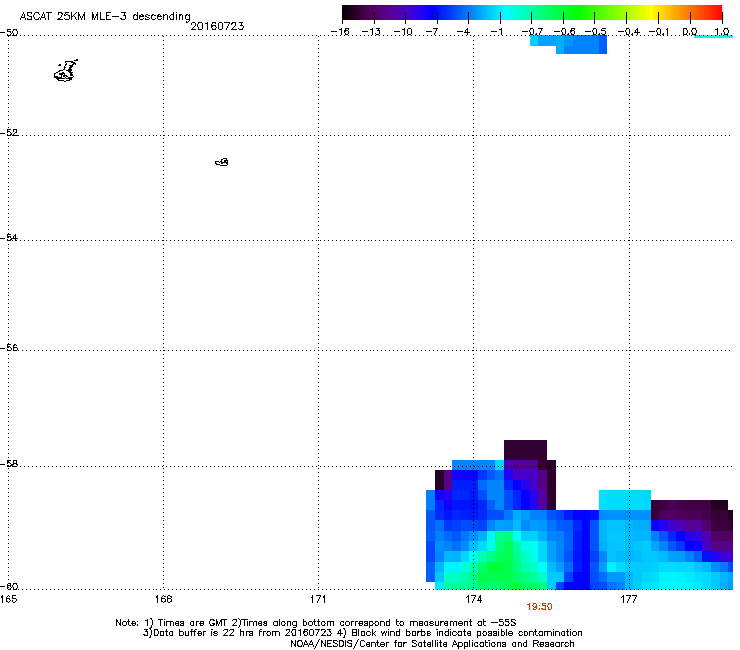Click the red 19:50 pass time label

[539, 607]
